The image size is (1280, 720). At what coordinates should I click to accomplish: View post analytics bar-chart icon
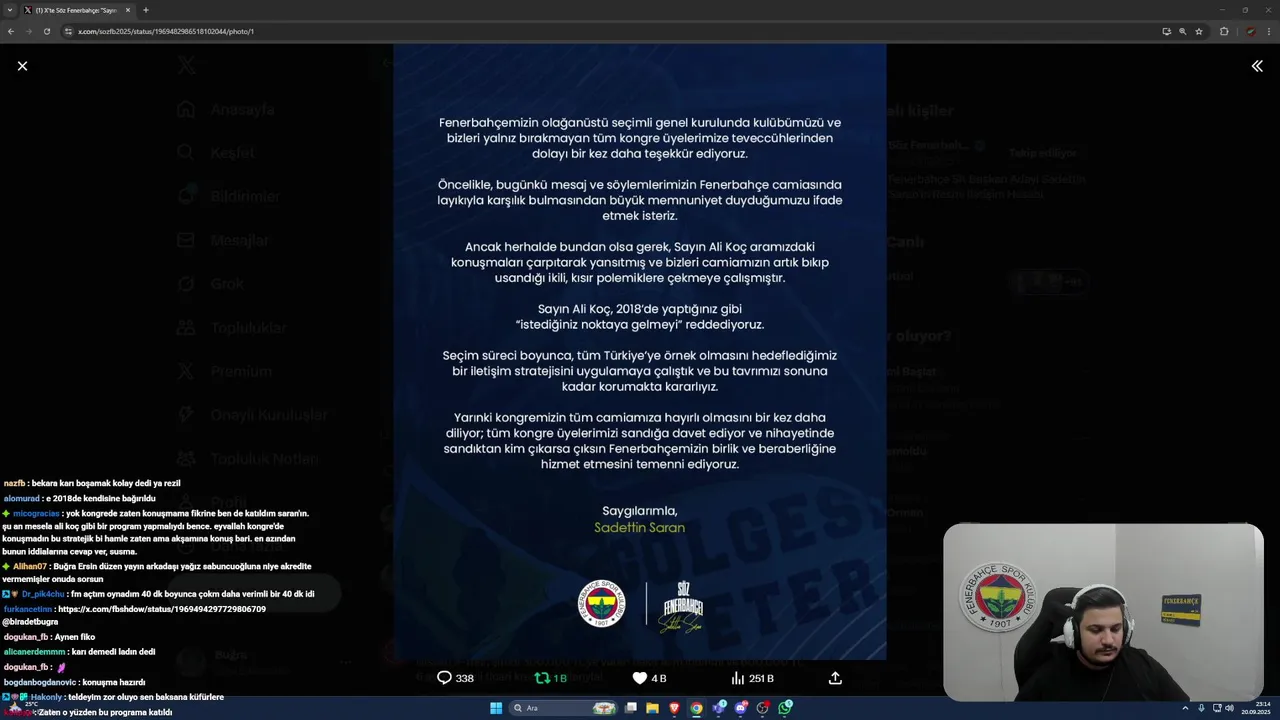coord(737,678)
